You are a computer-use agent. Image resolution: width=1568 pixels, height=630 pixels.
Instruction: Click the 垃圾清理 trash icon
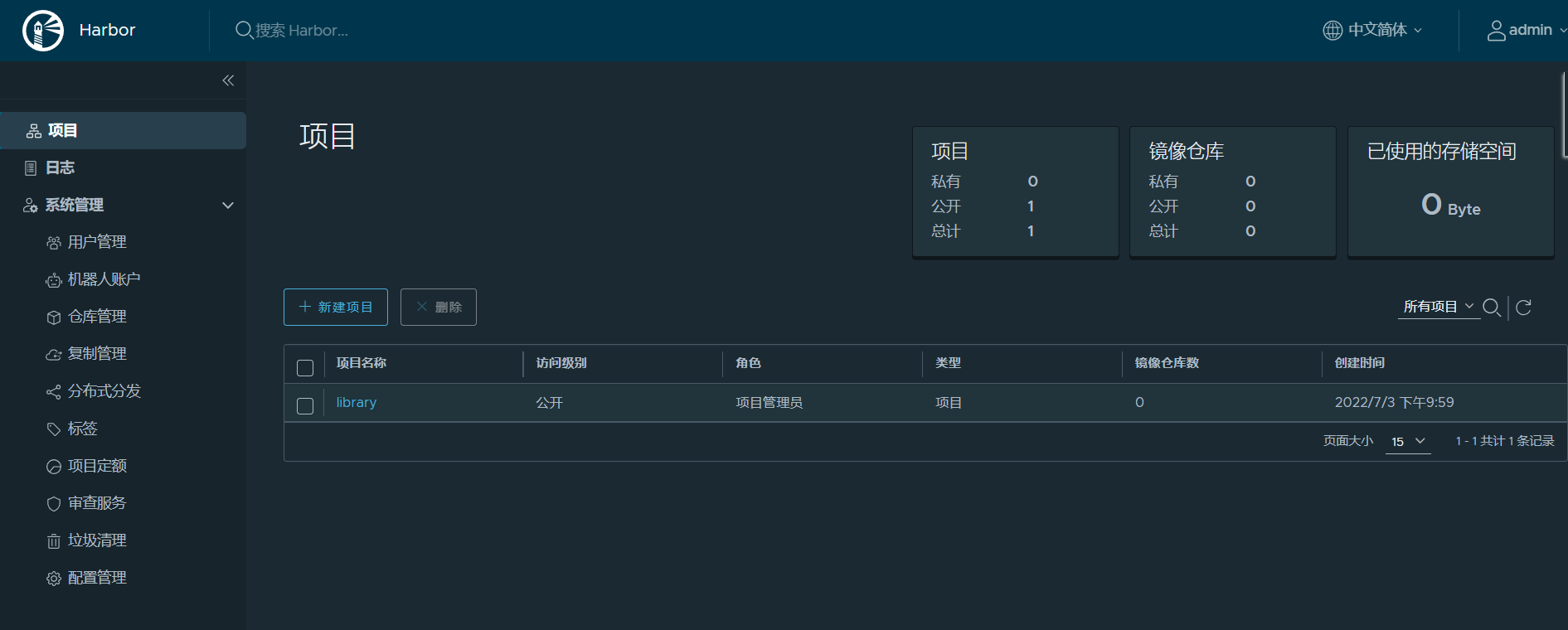pyautogui.click(x=54, y=541)
